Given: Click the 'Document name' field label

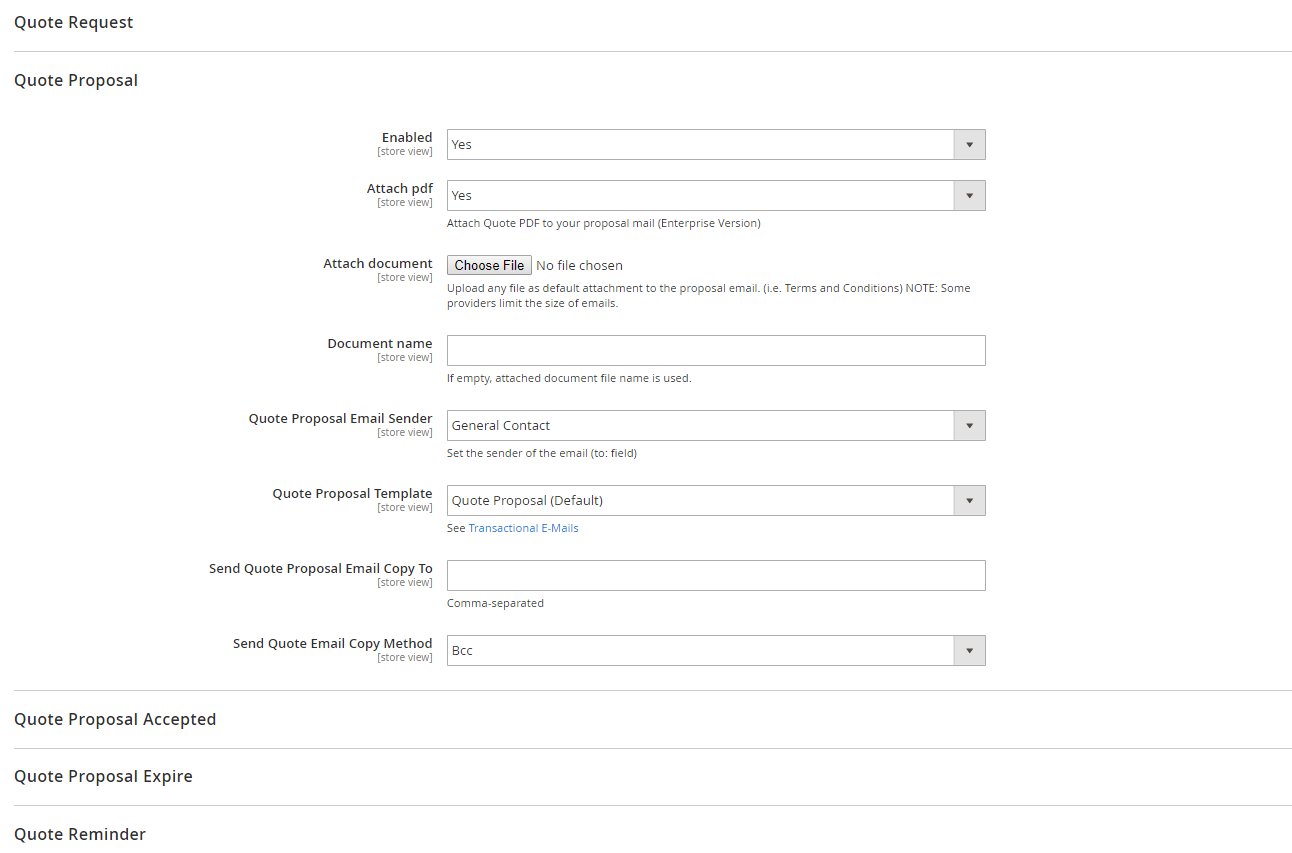Looking at the screenshot, I should (x=380, y=343).
